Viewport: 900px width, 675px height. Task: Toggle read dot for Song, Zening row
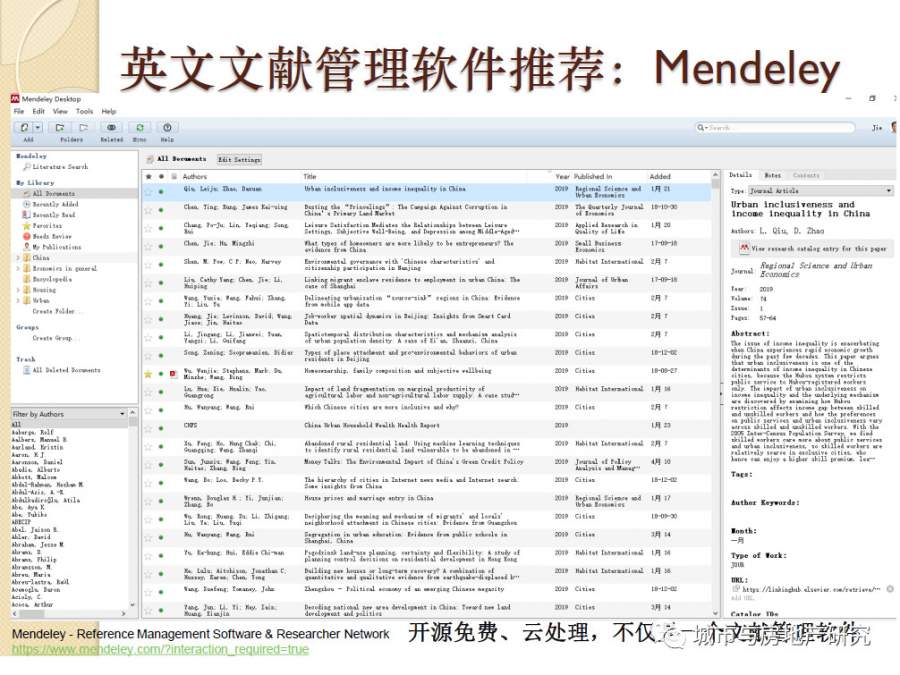[161, 356]
